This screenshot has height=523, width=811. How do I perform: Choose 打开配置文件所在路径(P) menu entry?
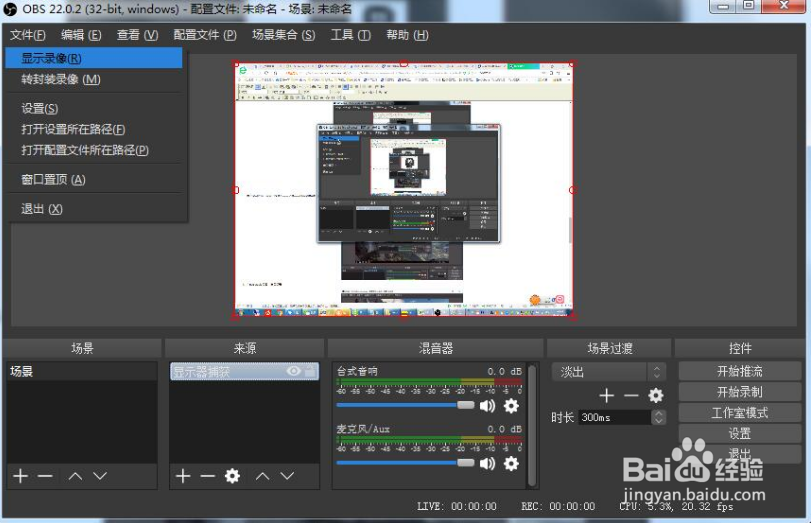pyautogui.click(x=94, y=150)
